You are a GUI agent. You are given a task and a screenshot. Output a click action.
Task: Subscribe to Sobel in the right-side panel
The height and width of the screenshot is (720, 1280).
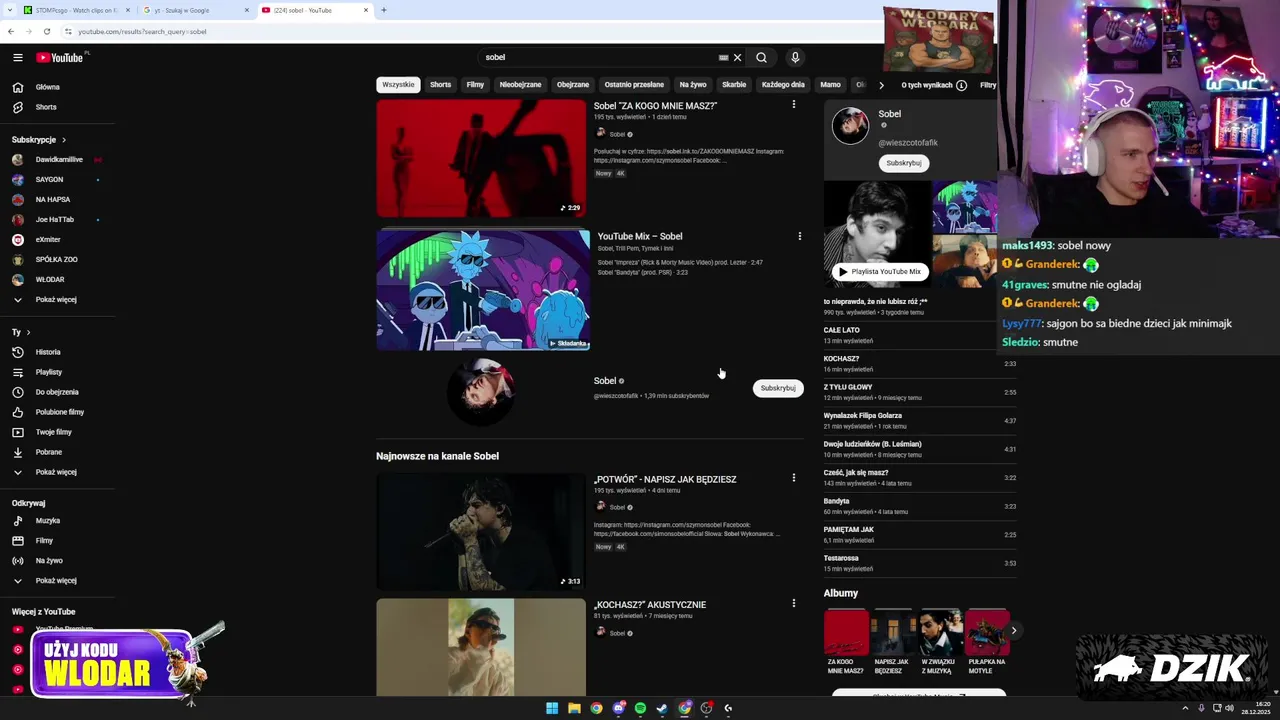(904, 163)
